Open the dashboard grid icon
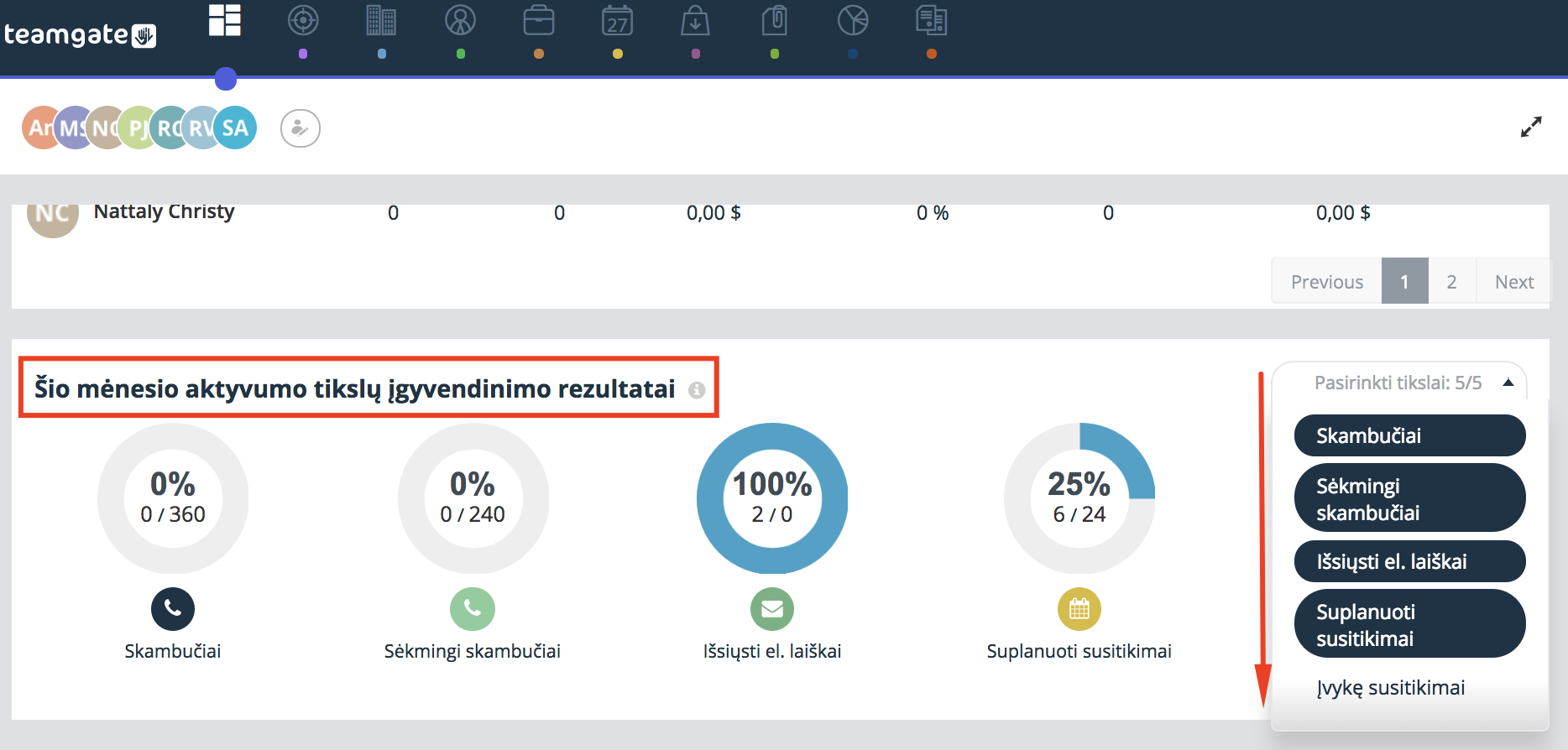 click(x=225, y=20)
